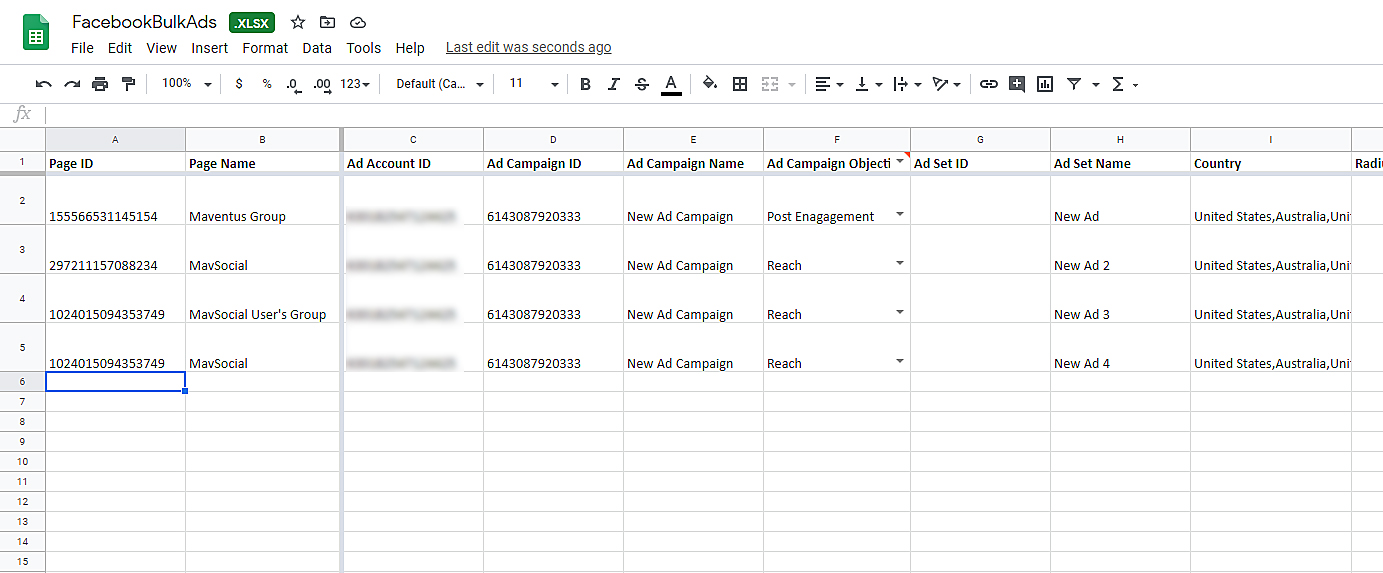This screenshot has width=1383, height=573.
Task: Click the Redo arrow icon
Action: coord(72,84)
